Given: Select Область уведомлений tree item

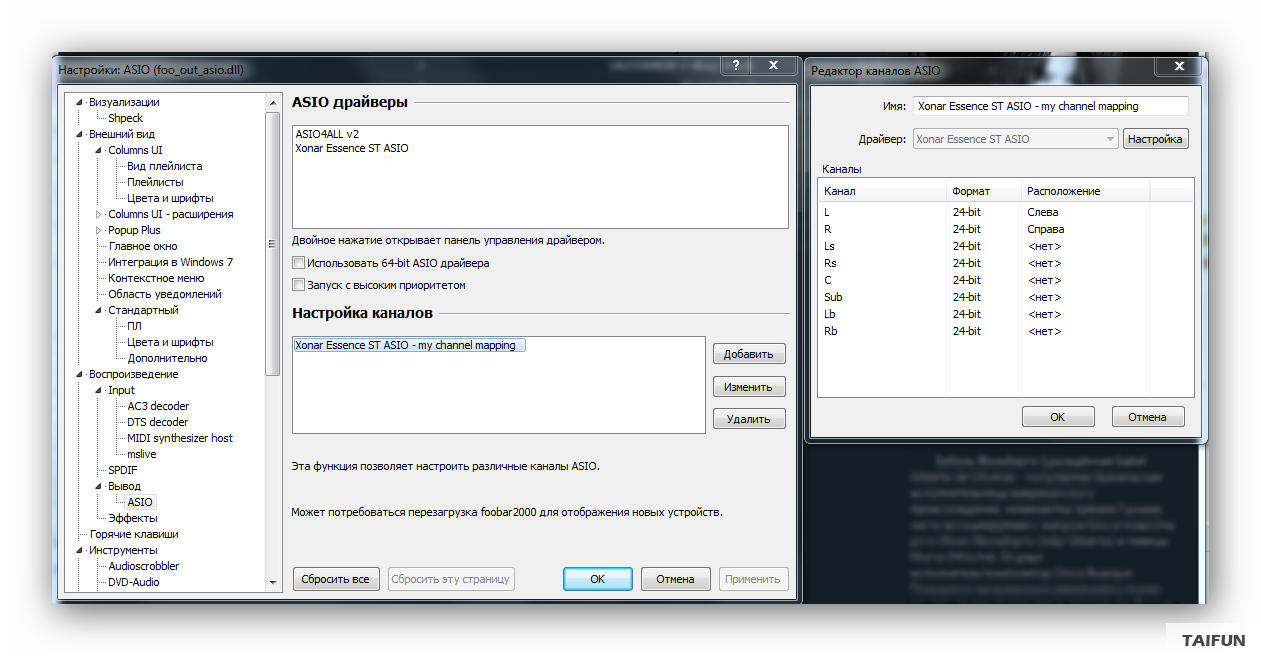Looking at the screenshot, I should pos(165,294).
